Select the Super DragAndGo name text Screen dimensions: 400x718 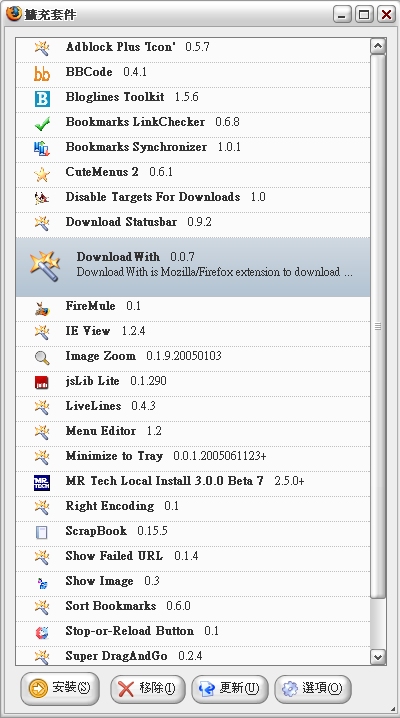(116, 656)
